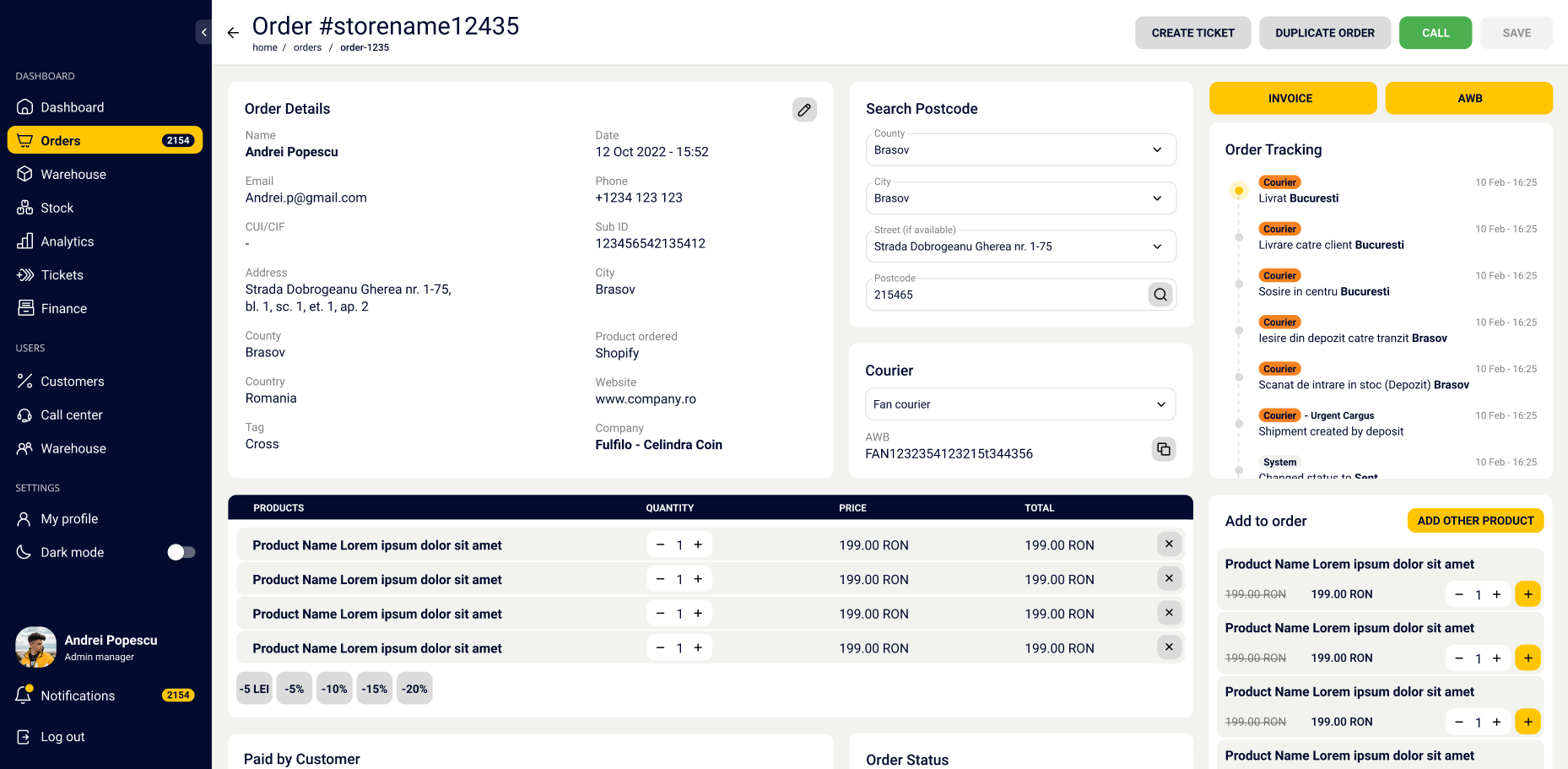Open Call center from the sidebar
This screenshot has height=769, width=1568.
coord(25,414)
